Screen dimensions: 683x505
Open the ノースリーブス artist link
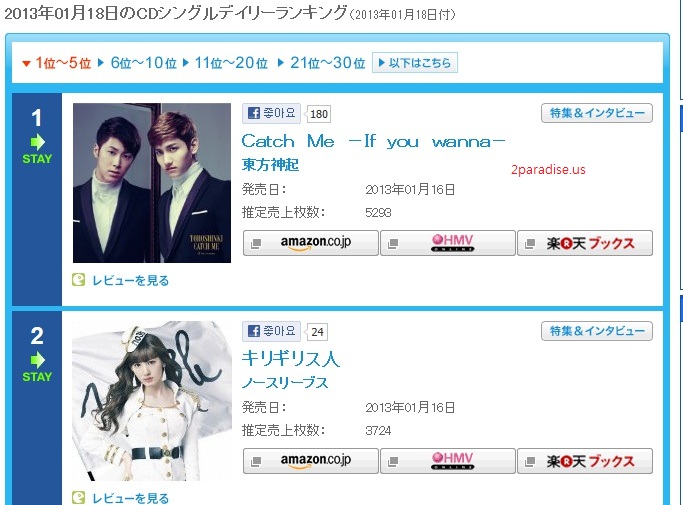pos(285,383)
